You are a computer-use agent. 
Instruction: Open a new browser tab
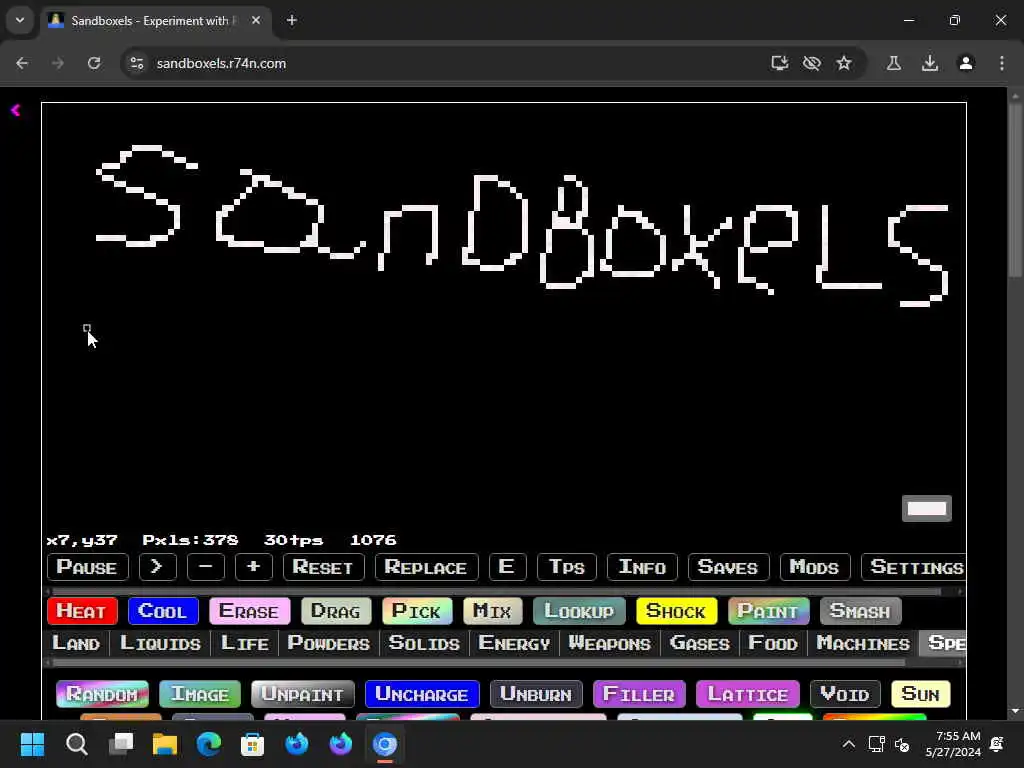click(292, 20)
